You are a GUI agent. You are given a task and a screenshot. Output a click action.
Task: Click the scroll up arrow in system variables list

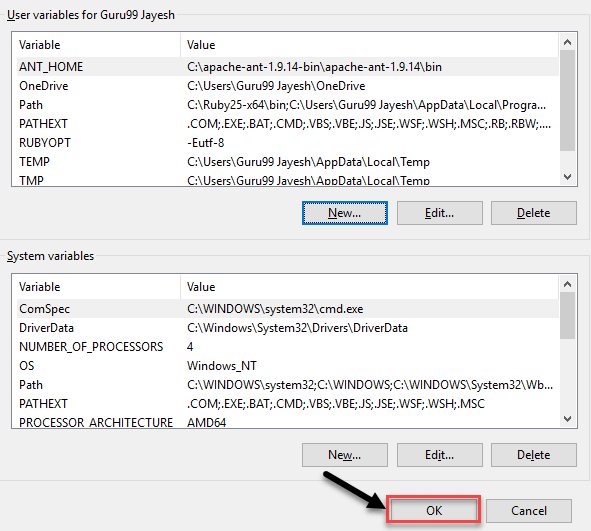[567, 284]
